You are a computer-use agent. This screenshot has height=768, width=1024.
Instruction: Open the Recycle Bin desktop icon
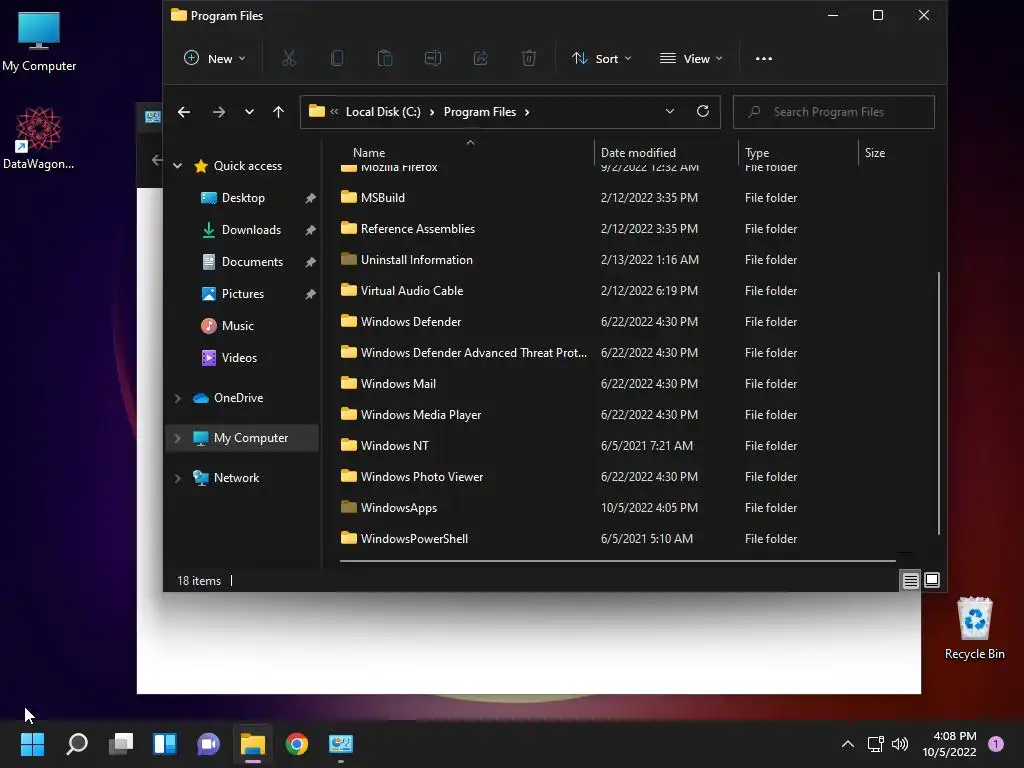click(x=974, y=628)
